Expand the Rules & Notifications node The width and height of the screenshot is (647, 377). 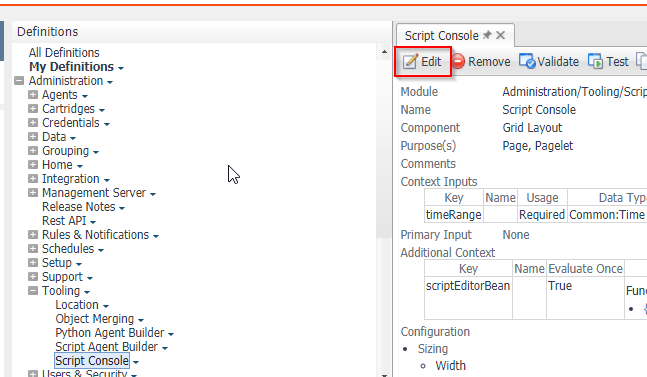33,235
